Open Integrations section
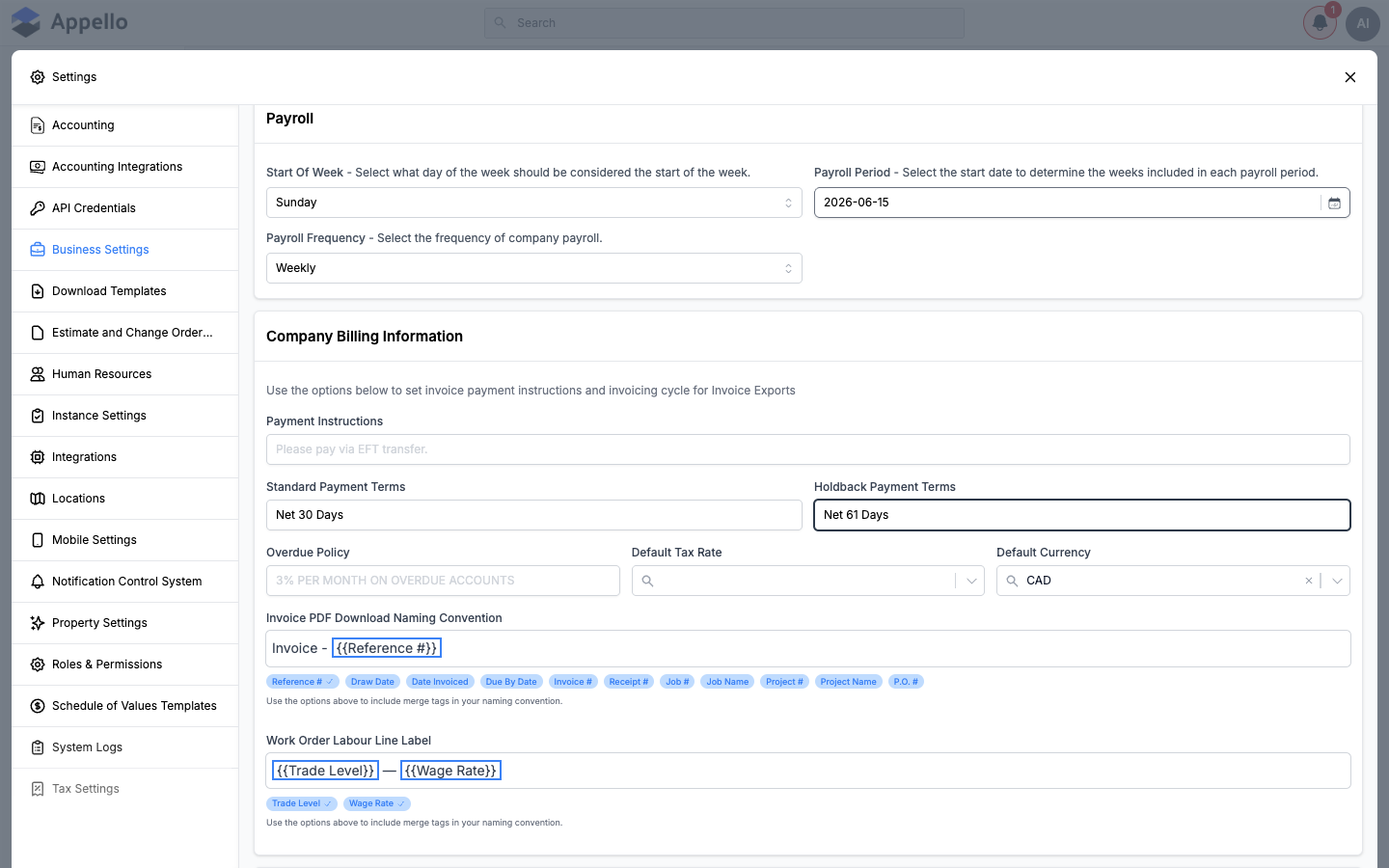The width and height of the screenshot is (1389, 868). [125, 457]
